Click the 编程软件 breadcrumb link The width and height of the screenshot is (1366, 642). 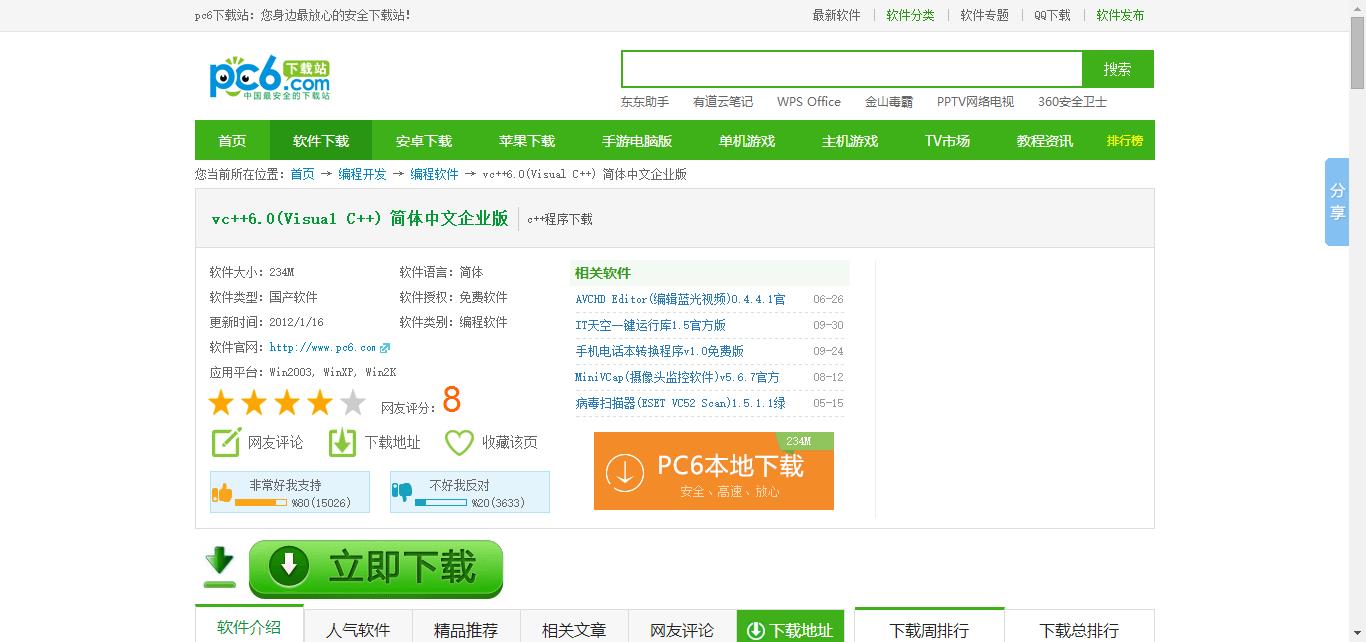(434, 174)
